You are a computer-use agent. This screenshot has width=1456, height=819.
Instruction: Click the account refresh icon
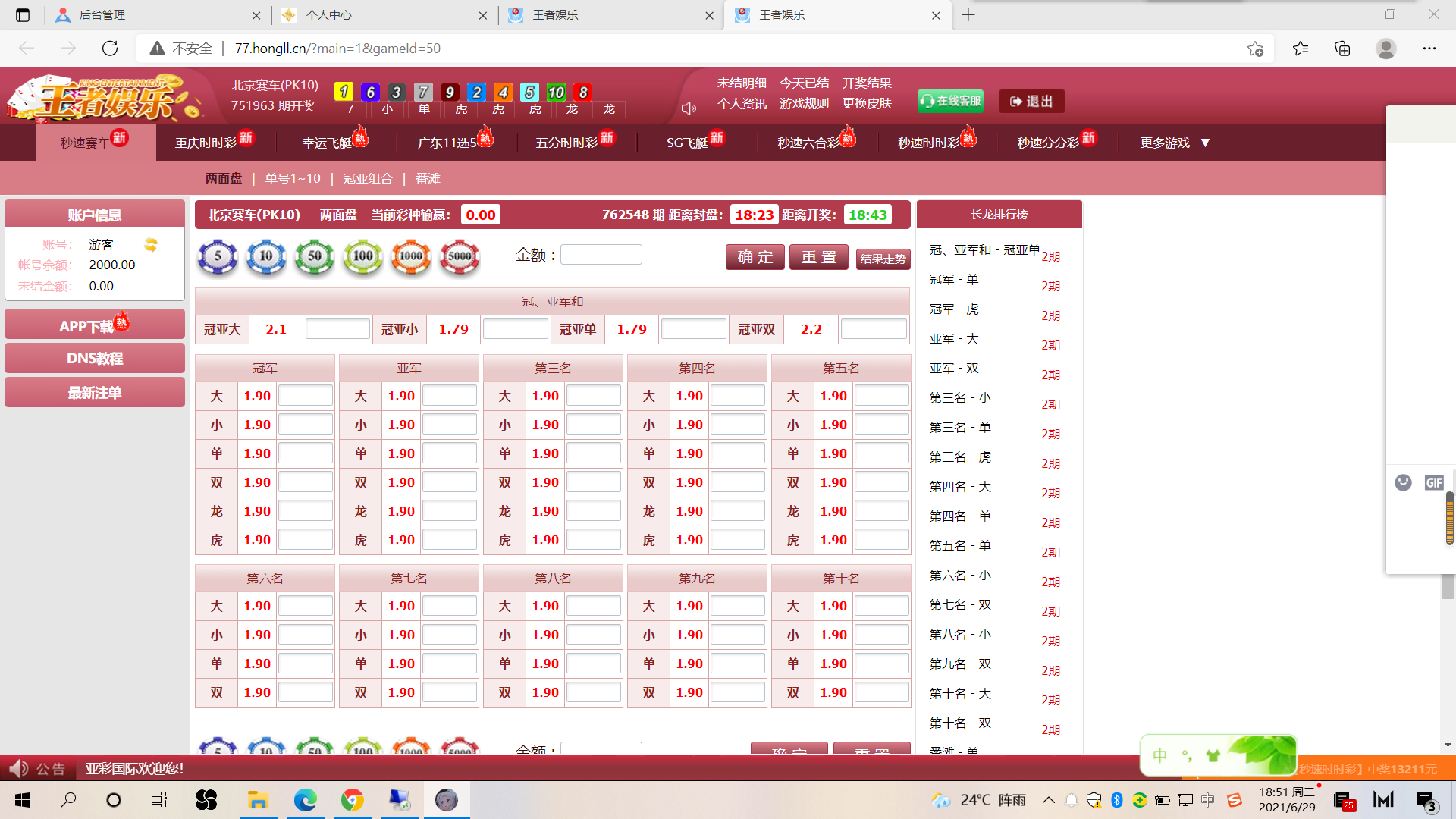click(151, 244)
